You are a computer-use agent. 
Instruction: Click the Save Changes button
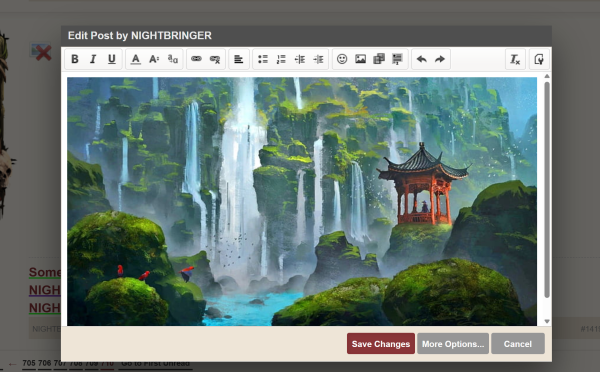(381, 344)
